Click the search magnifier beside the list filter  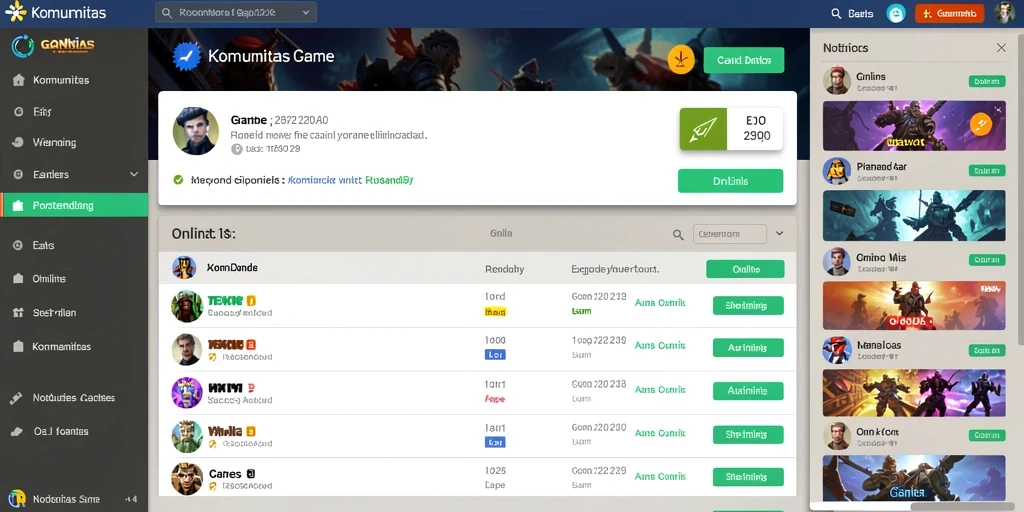click(679, 234)
